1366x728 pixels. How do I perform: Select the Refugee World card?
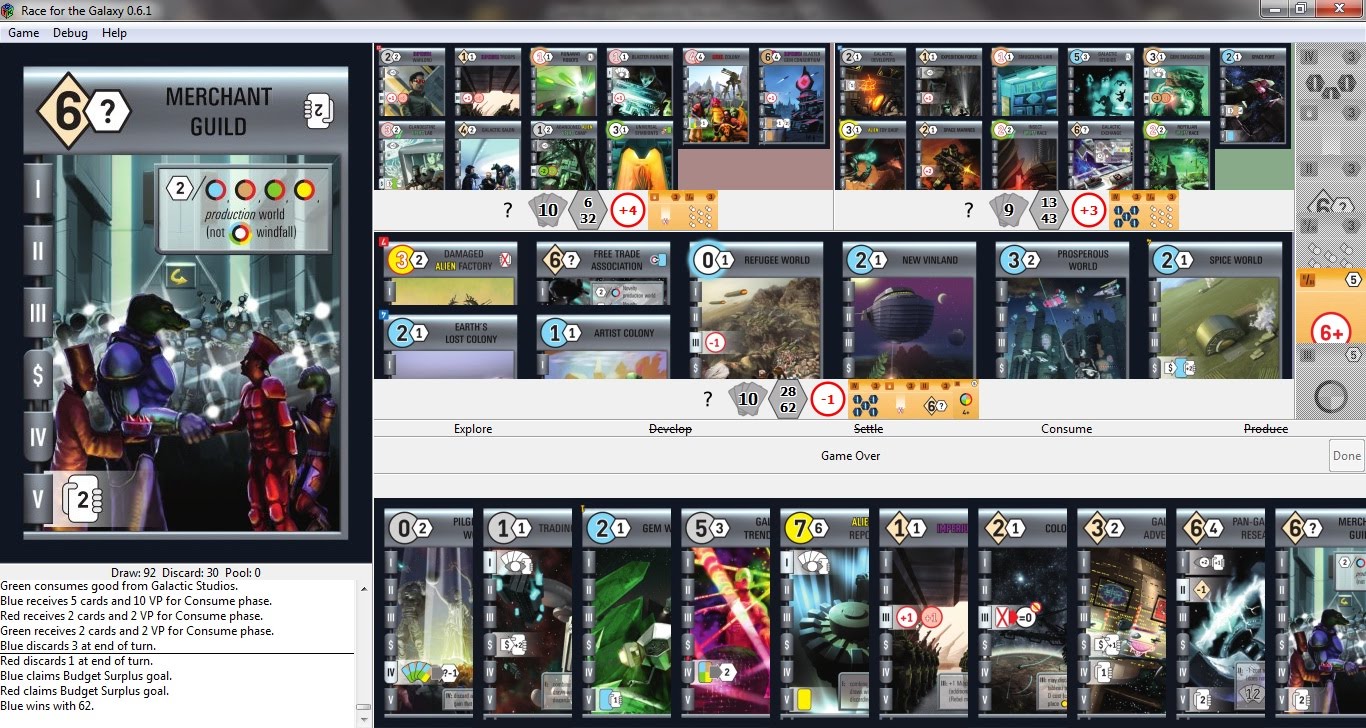(x=756, y=310)
